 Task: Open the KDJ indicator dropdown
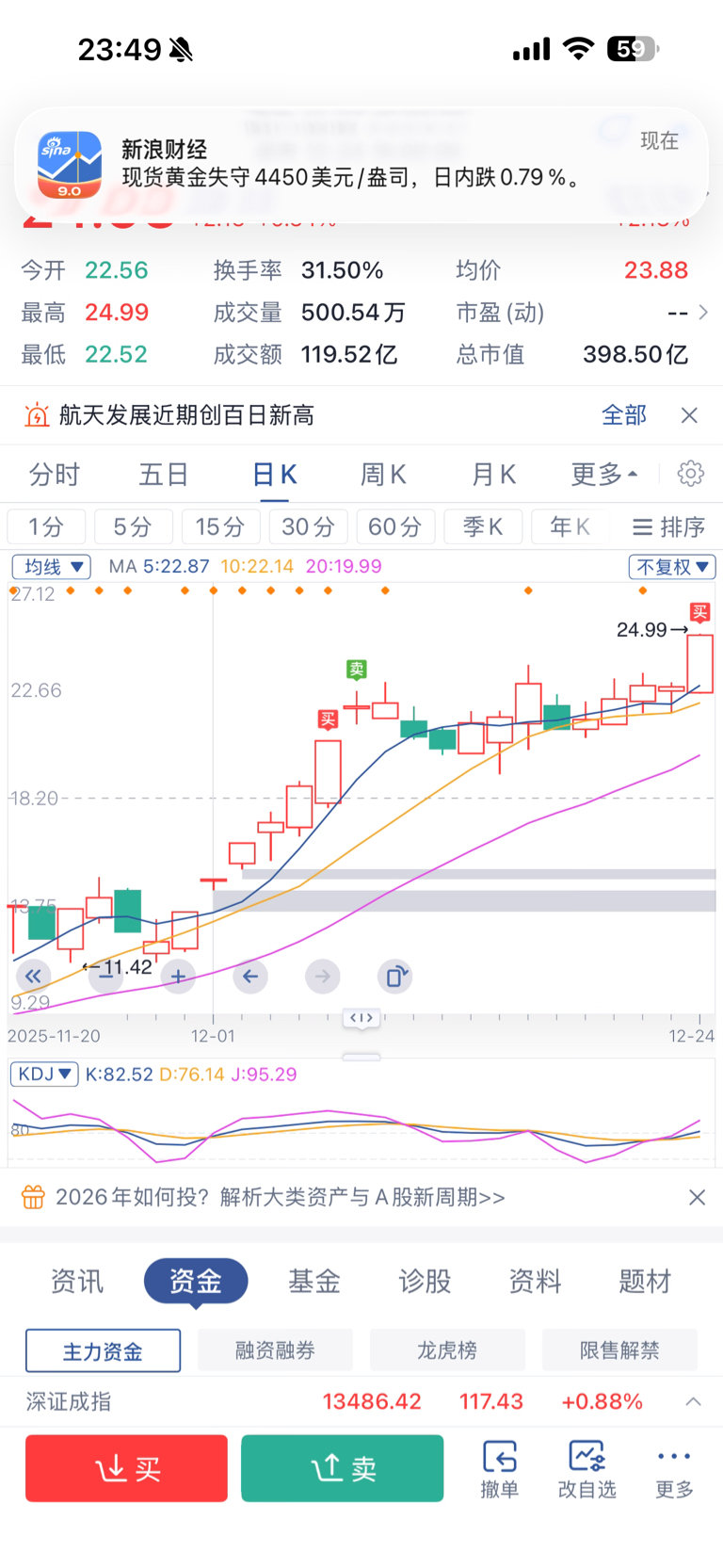pyautogui.click(x=44, y=1074)
